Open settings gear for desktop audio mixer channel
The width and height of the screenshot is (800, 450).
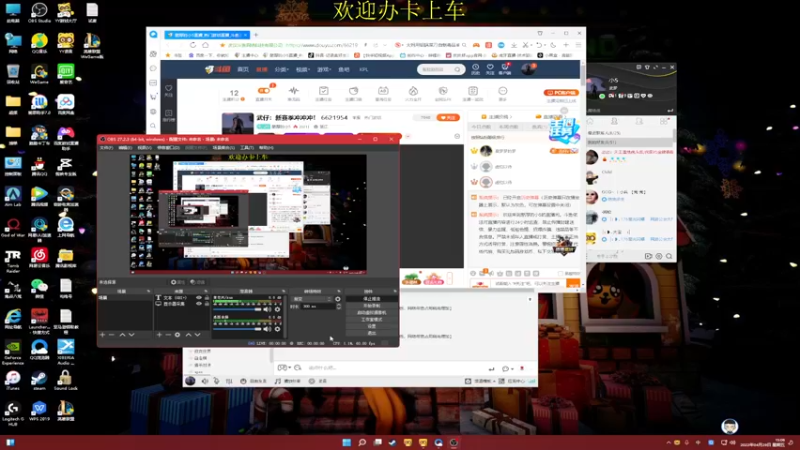278,309
